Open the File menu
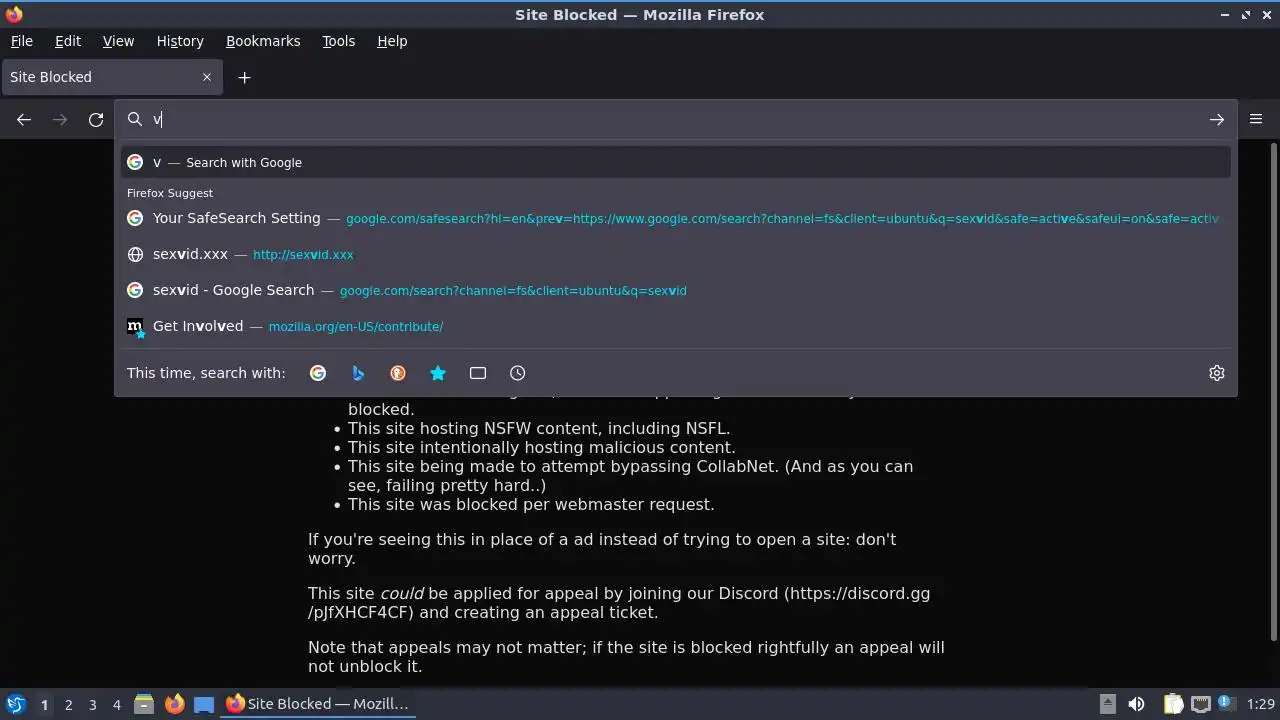 pyautogui.click(x=21, y=41)
